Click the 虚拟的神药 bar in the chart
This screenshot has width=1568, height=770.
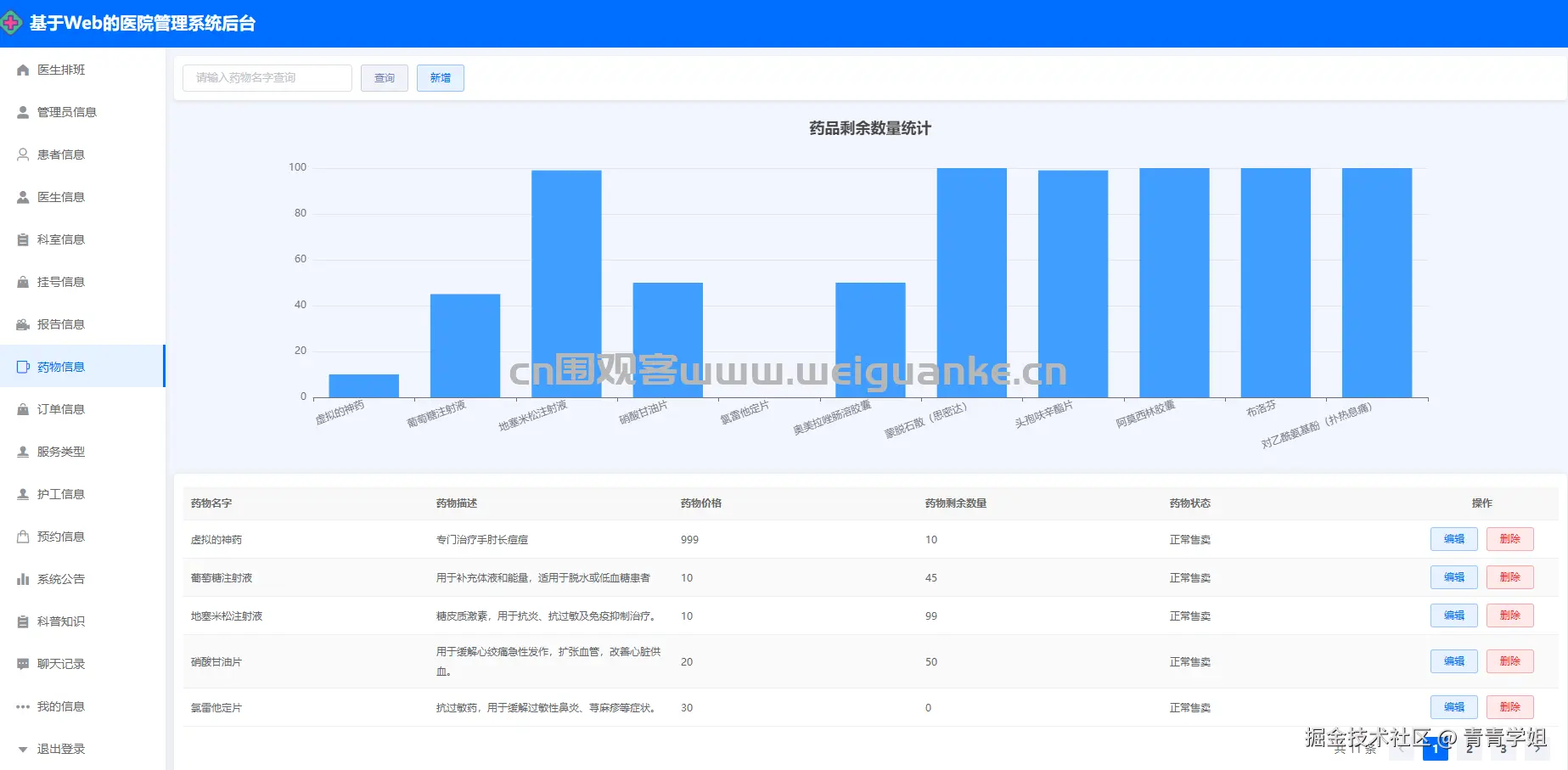click(x=364, y=385)
